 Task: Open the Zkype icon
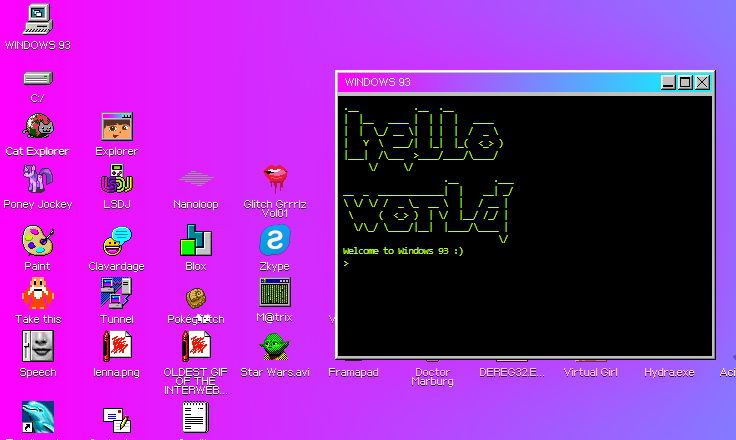(x=275, y=240)
